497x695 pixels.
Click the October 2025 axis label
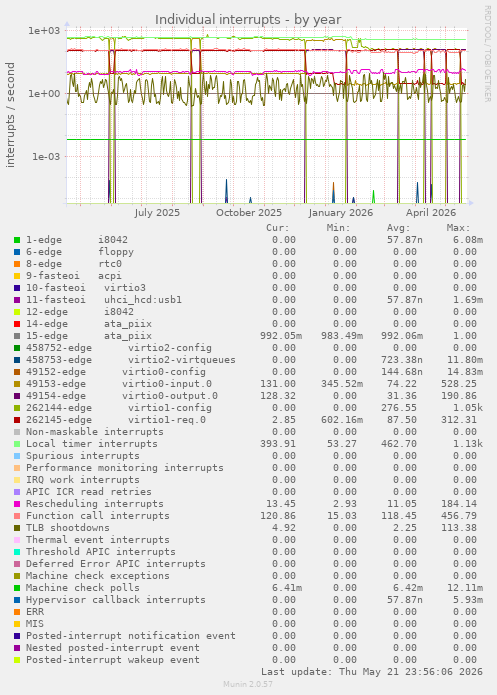(249, 213)
